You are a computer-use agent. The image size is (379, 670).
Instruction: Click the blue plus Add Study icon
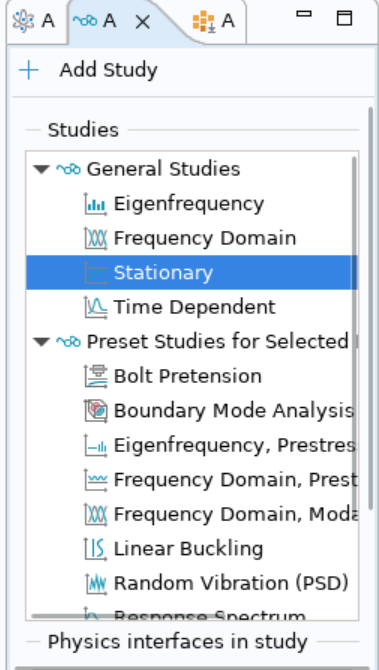pyautogui.click(x=29, y=70)
